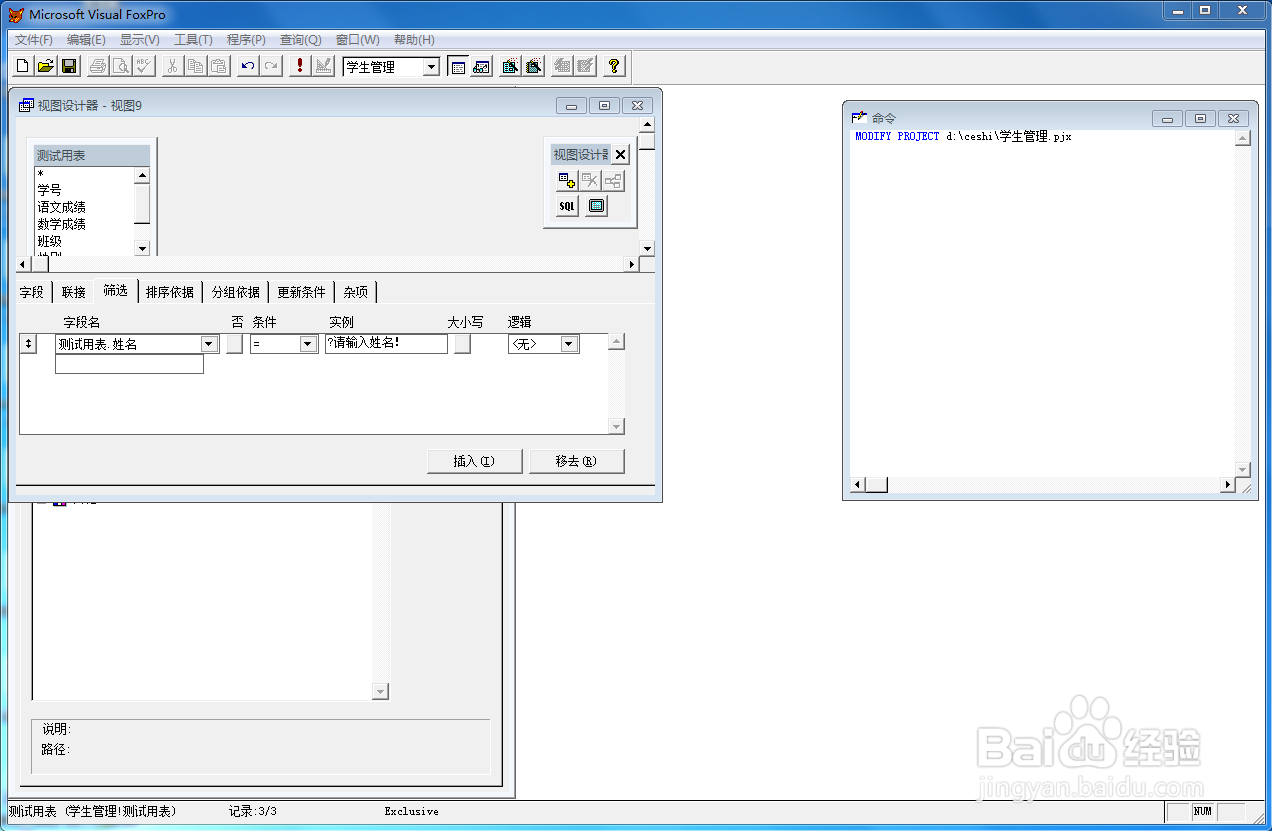Open the 显示(V) menu
Screen dimensions: 1272x831
tap(140, 40)
